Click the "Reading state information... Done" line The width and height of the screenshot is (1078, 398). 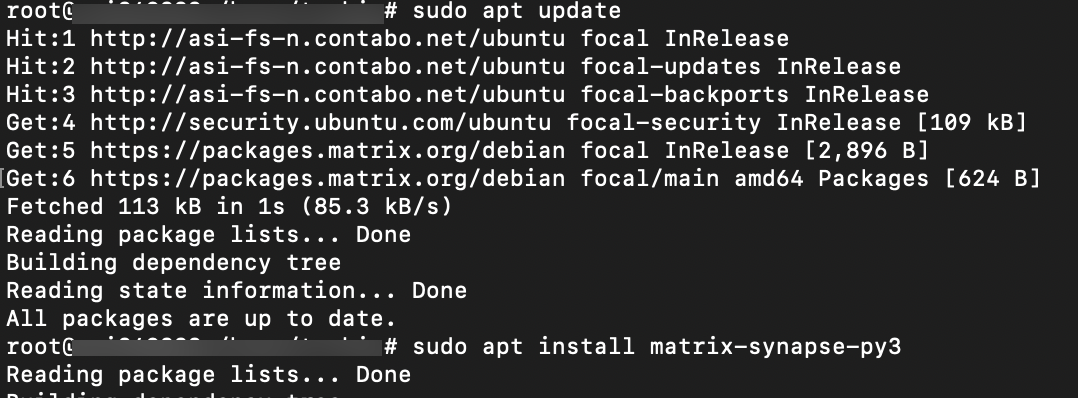(236, 290)
